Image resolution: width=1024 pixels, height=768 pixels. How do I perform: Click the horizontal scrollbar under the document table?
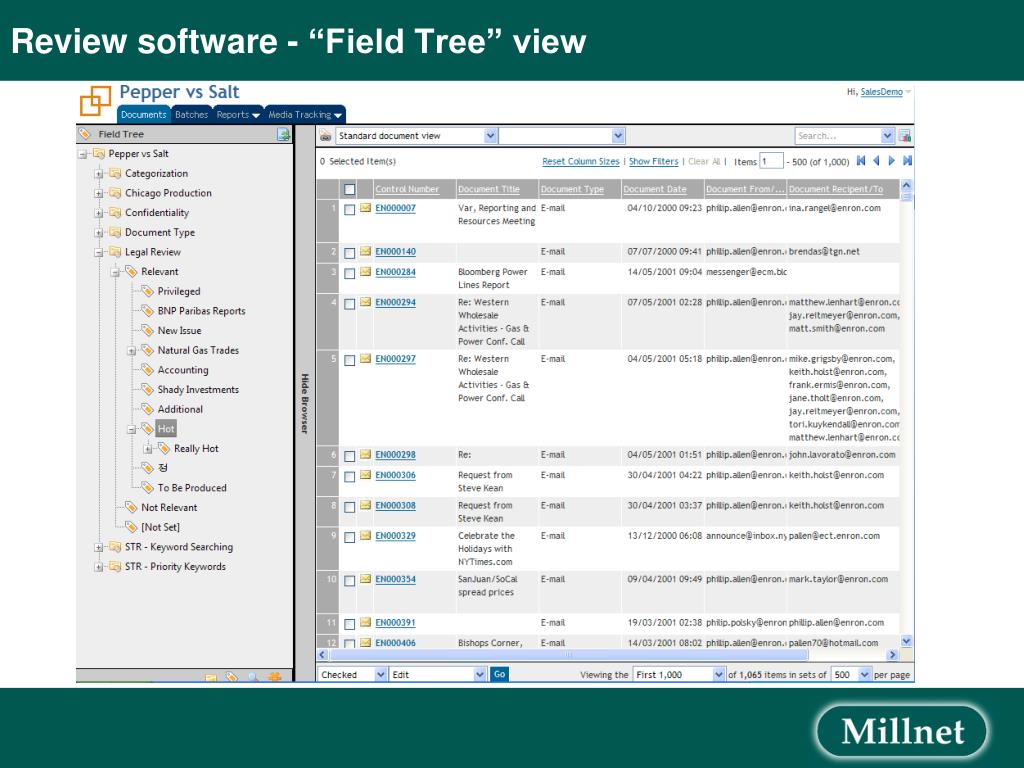point(569,654)
